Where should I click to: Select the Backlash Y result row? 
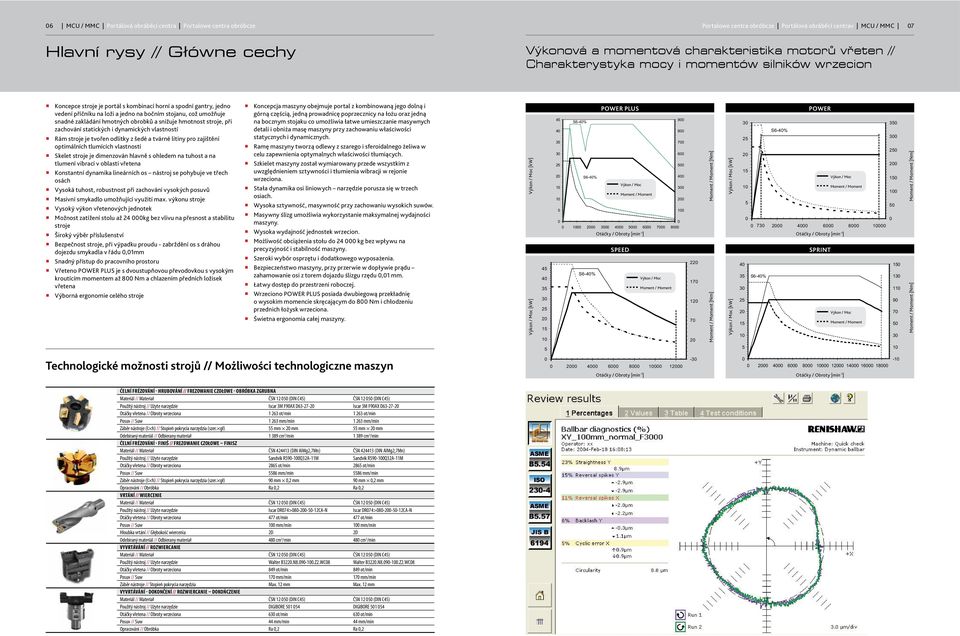click(615, 520)
